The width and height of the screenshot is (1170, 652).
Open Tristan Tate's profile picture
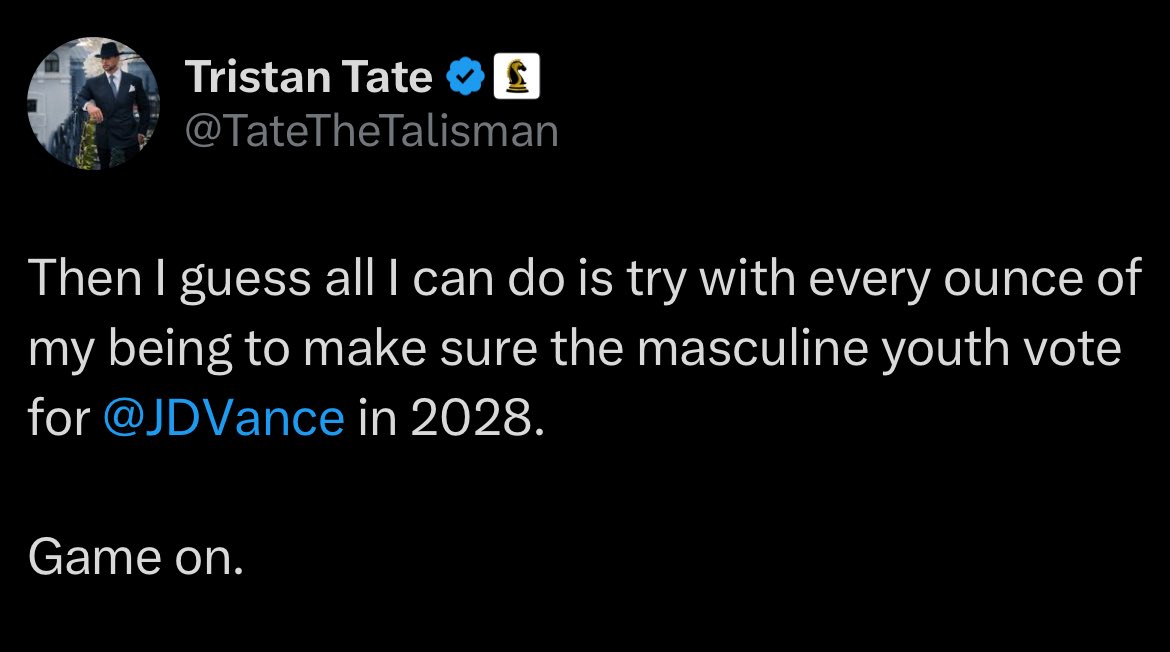92,104
